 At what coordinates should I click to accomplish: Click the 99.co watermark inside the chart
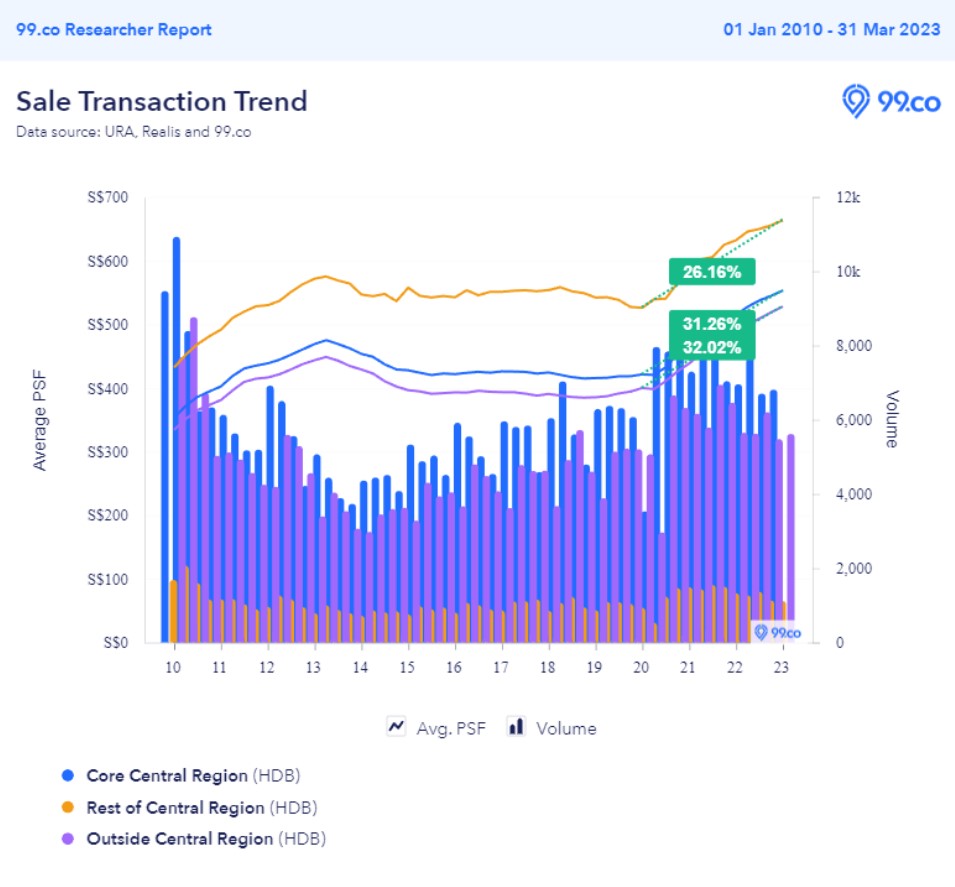click(777, 632)
